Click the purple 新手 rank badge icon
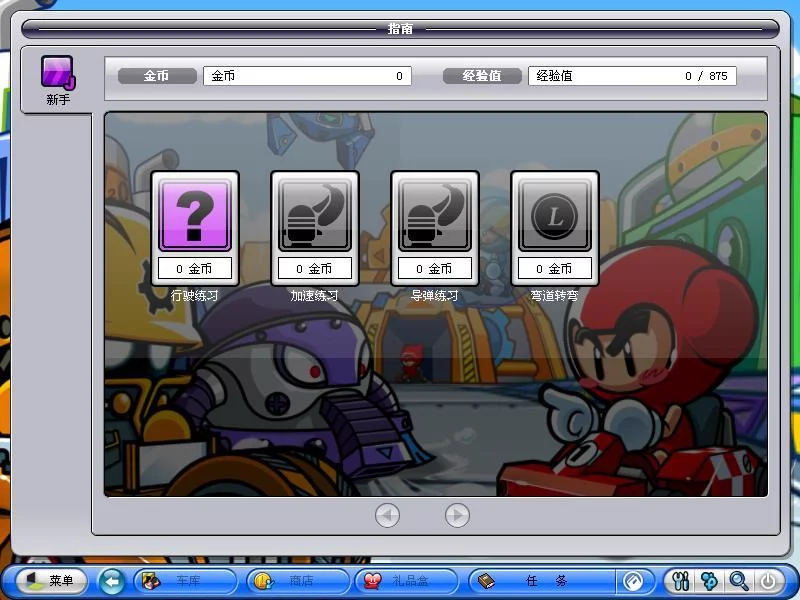Screen dimensions: 800x600 58,72
